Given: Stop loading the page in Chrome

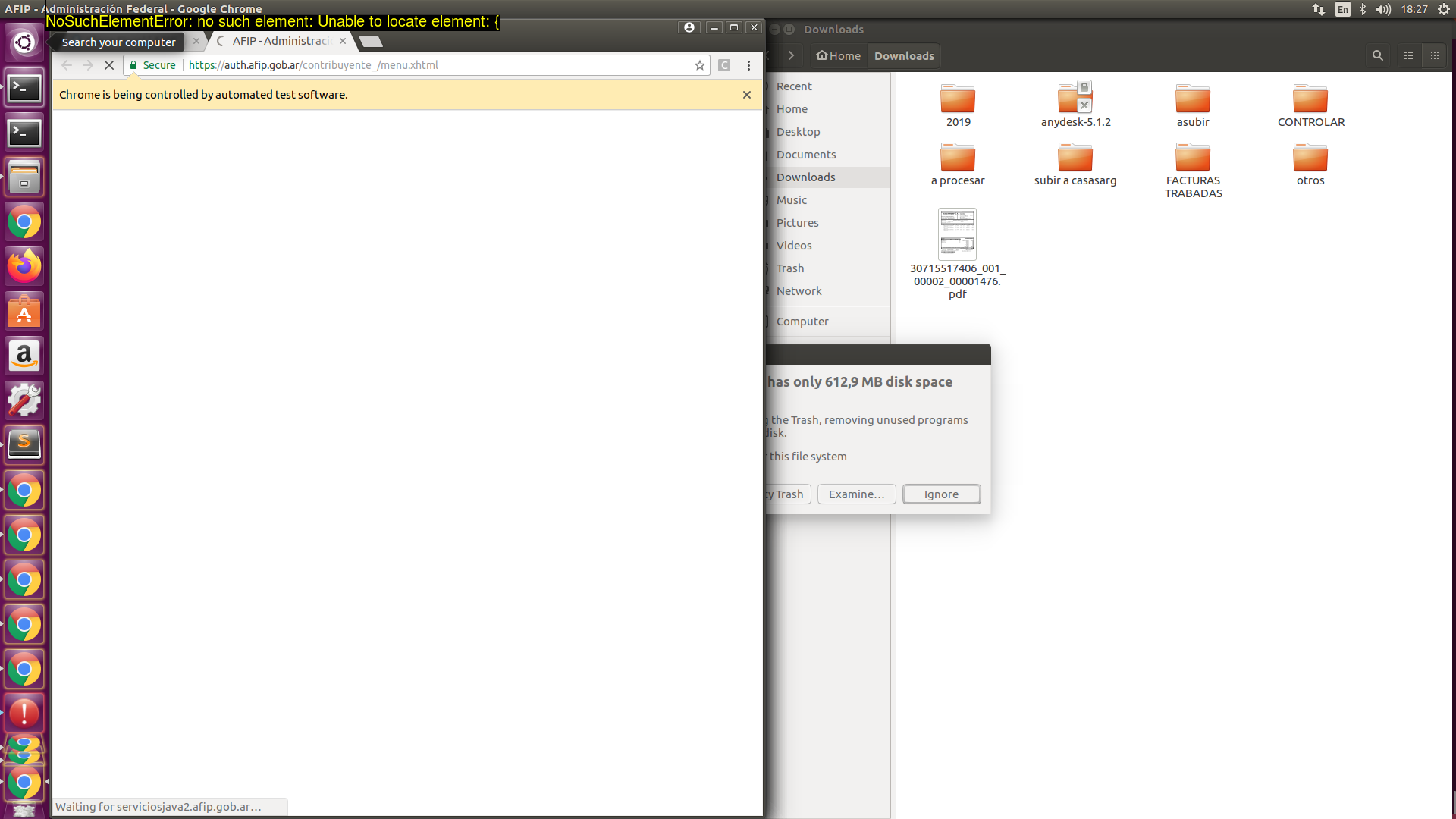Looking at the screenshot, I should (x=109, y=65).
